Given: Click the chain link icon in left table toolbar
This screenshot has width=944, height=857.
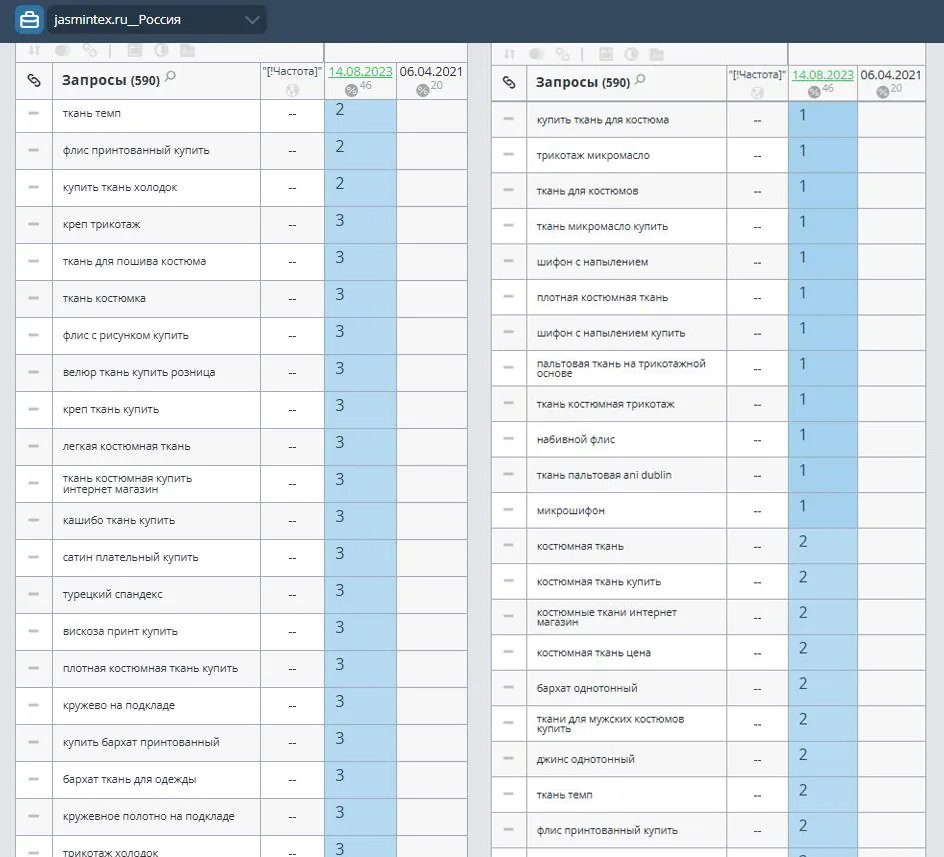Looking at the screenshot, I should click(90, 51).
